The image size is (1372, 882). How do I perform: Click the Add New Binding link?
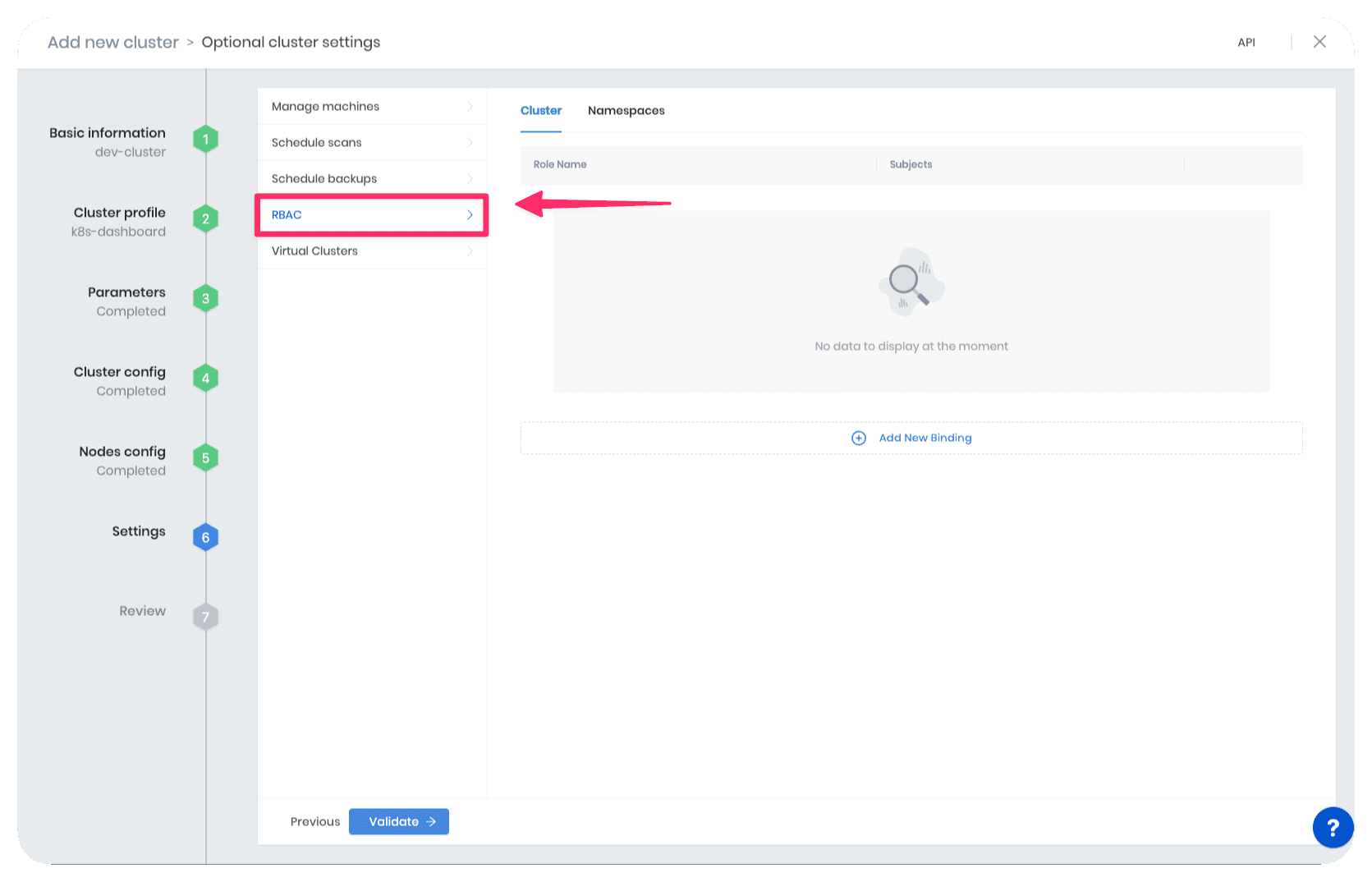point(925,438)
